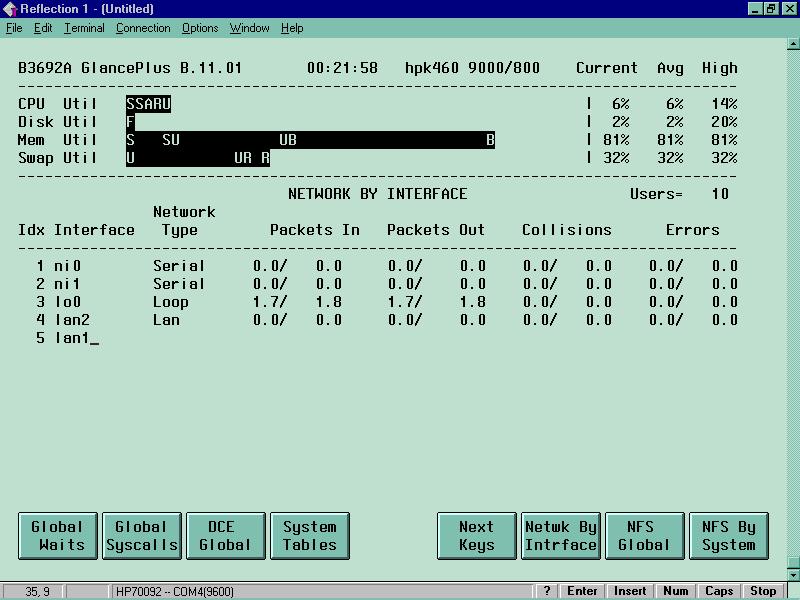
Task: Click the Stop button in status bar
Action: tap(763, 591)
